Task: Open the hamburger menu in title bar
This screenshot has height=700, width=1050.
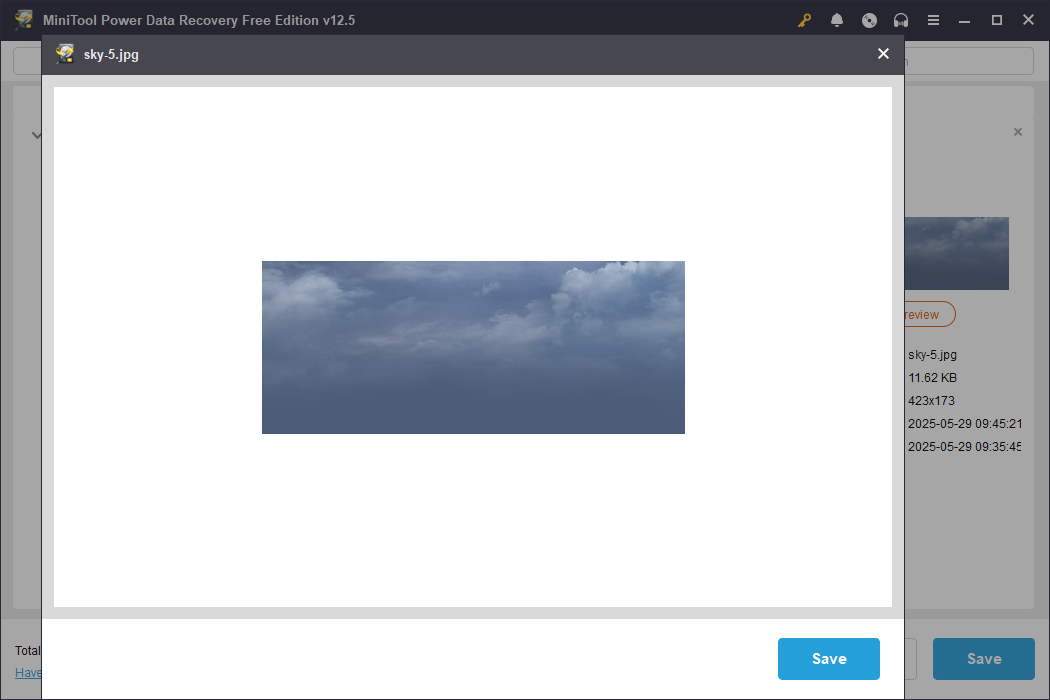Action: point(933,20)
